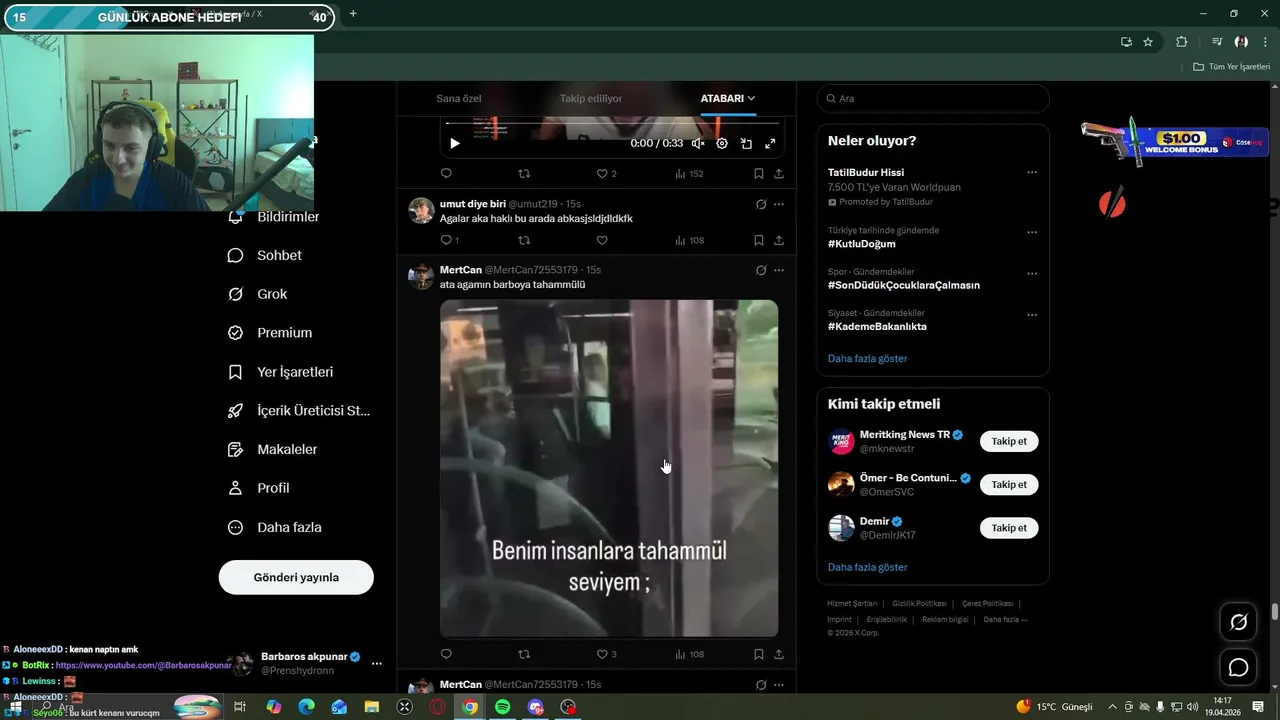Viewport: 1280px width, 720px height.
Task: Bookmark page with Chrome star icon
Action: 1148,42
